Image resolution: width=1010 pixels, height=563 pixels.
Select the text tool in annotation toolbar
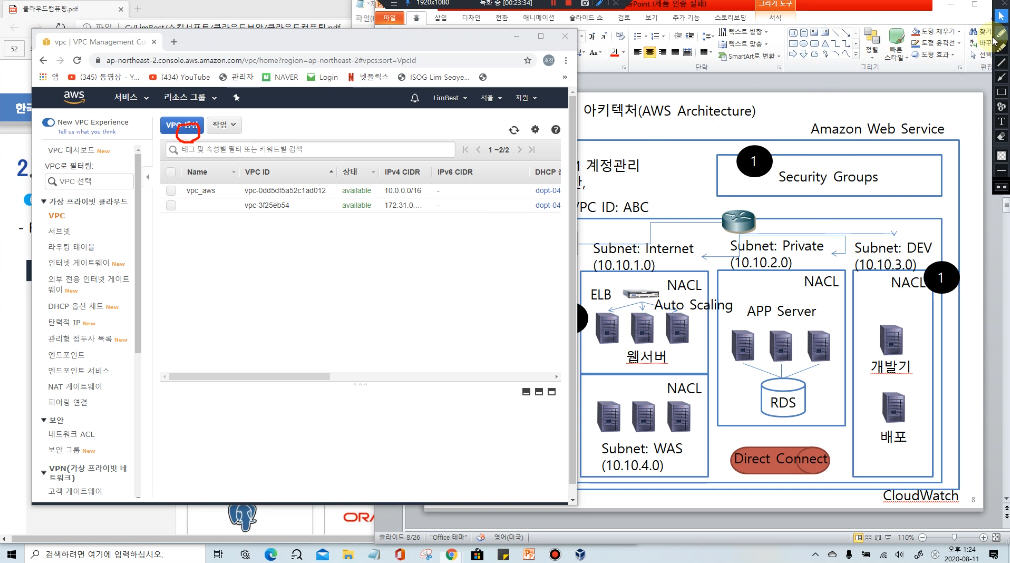[x=1001, y=122]
